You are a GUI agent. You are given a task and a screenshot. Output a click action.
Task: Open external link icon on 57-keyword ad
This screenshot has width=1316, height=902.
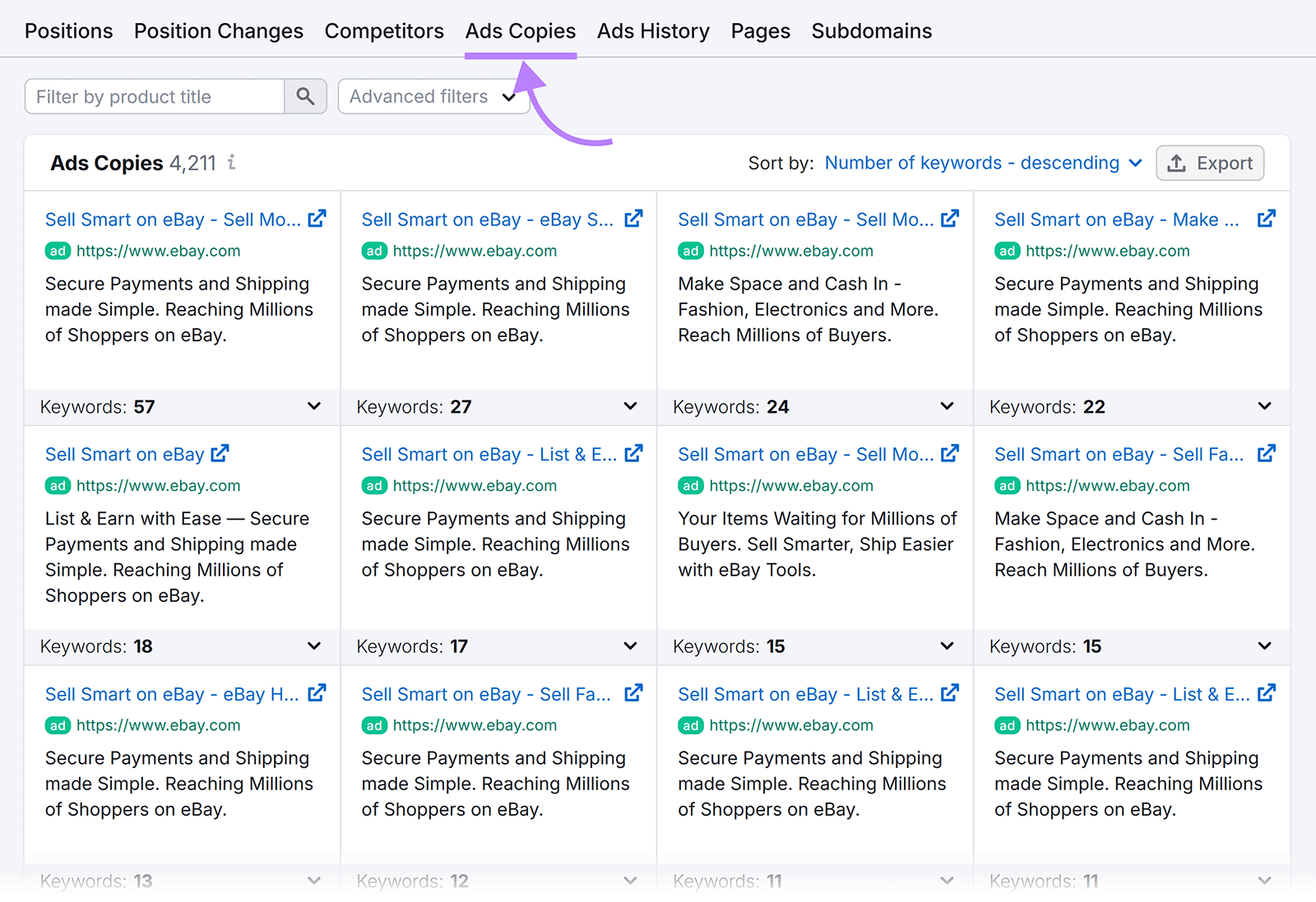pos(317,219)
